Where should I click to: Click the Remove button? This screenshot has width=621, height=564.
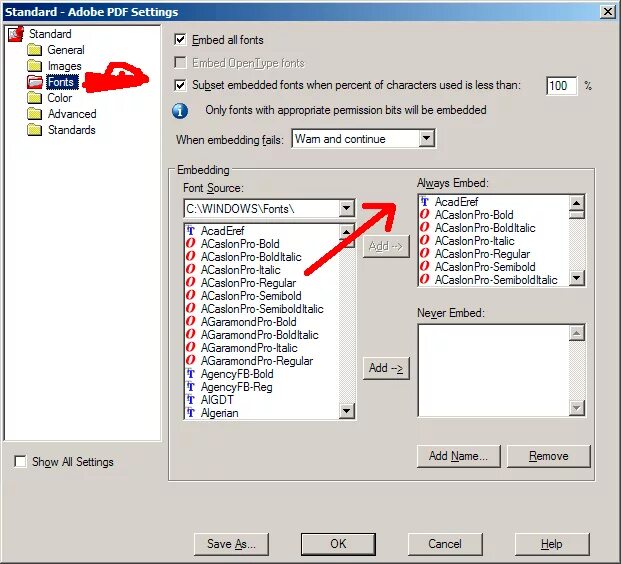549,456
